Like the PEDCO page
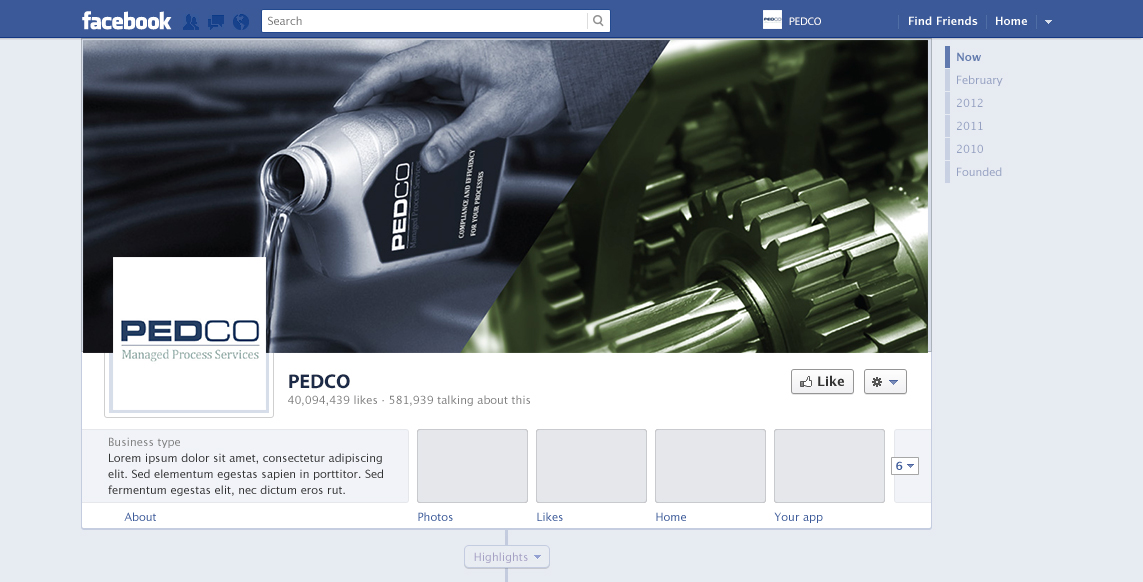The image size is (1143, 582). pyautogui.click(x=822, y=381)
